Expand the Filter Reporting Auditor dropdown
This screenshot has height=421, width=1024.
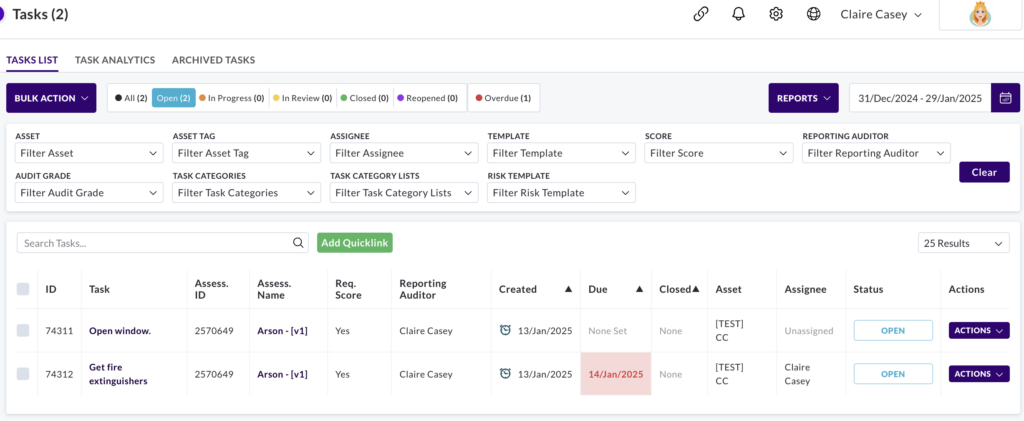pos(876,153)
